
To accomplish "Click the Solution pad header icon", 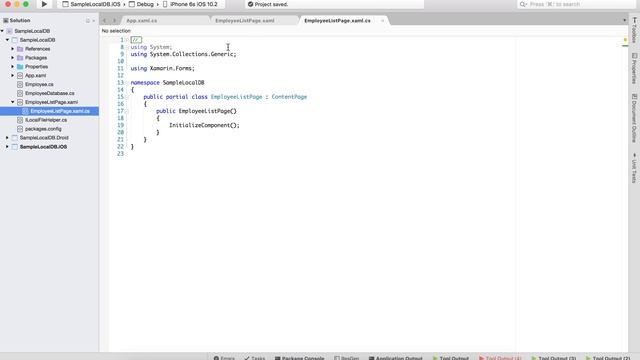I will pos(6,20).
